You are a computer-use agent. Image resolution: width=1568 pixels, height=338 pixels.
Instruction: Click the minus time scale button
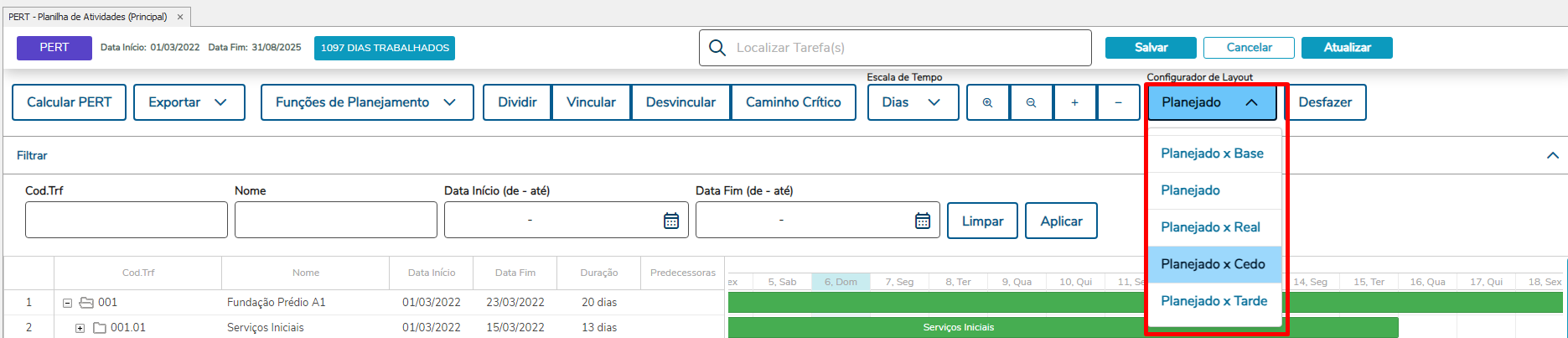click(x=1118, y=102)
